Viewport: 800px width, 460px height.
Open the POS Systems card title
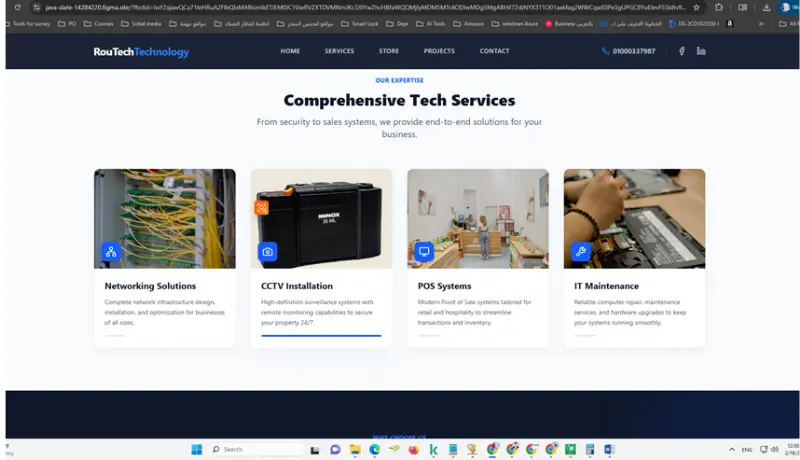[x=444, y=286]
